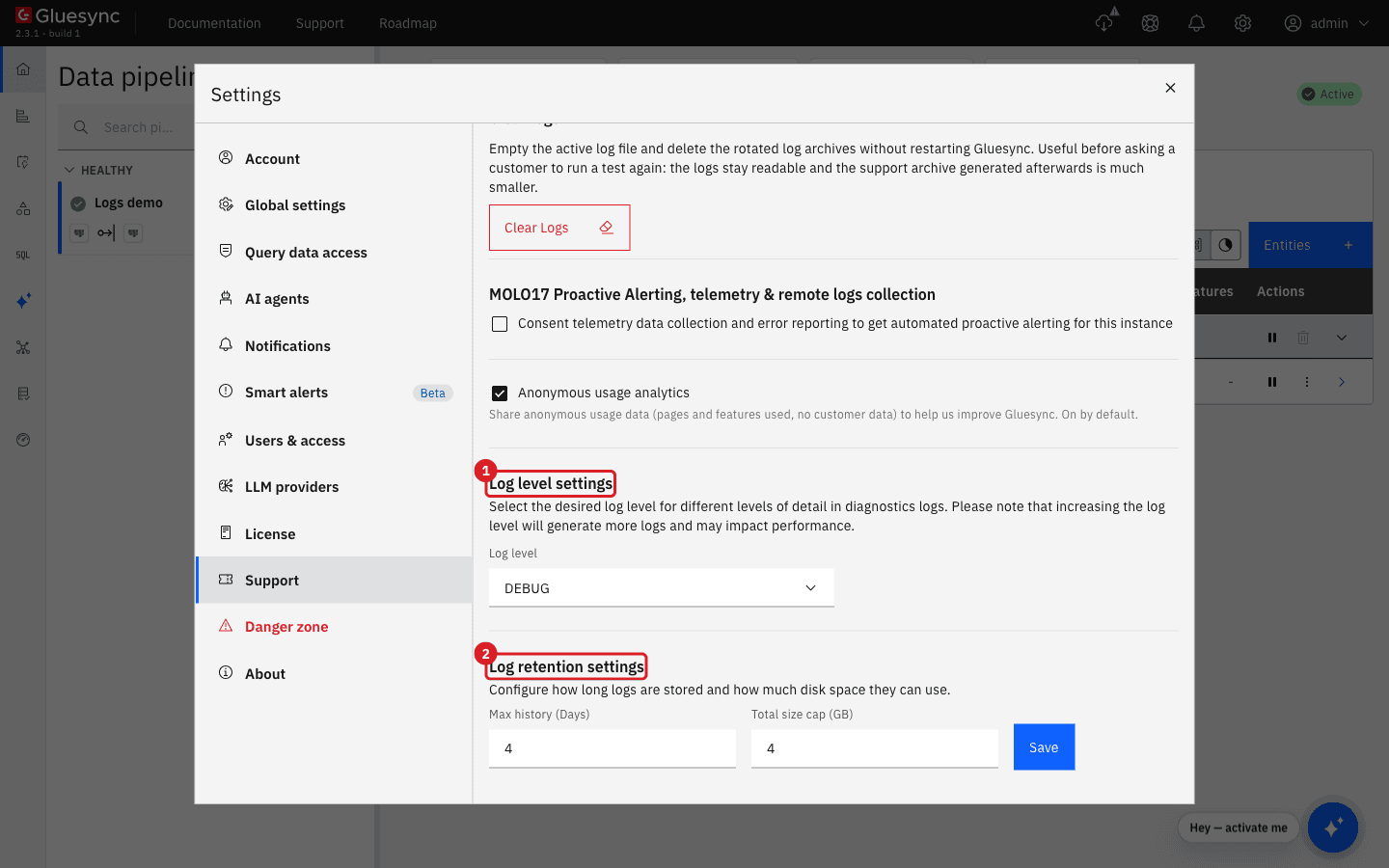Image resolution: width=1389 pixels, height=868 pixels.
Task: Open the lifebuoy help icon
Action: [x=1150, y=23]
